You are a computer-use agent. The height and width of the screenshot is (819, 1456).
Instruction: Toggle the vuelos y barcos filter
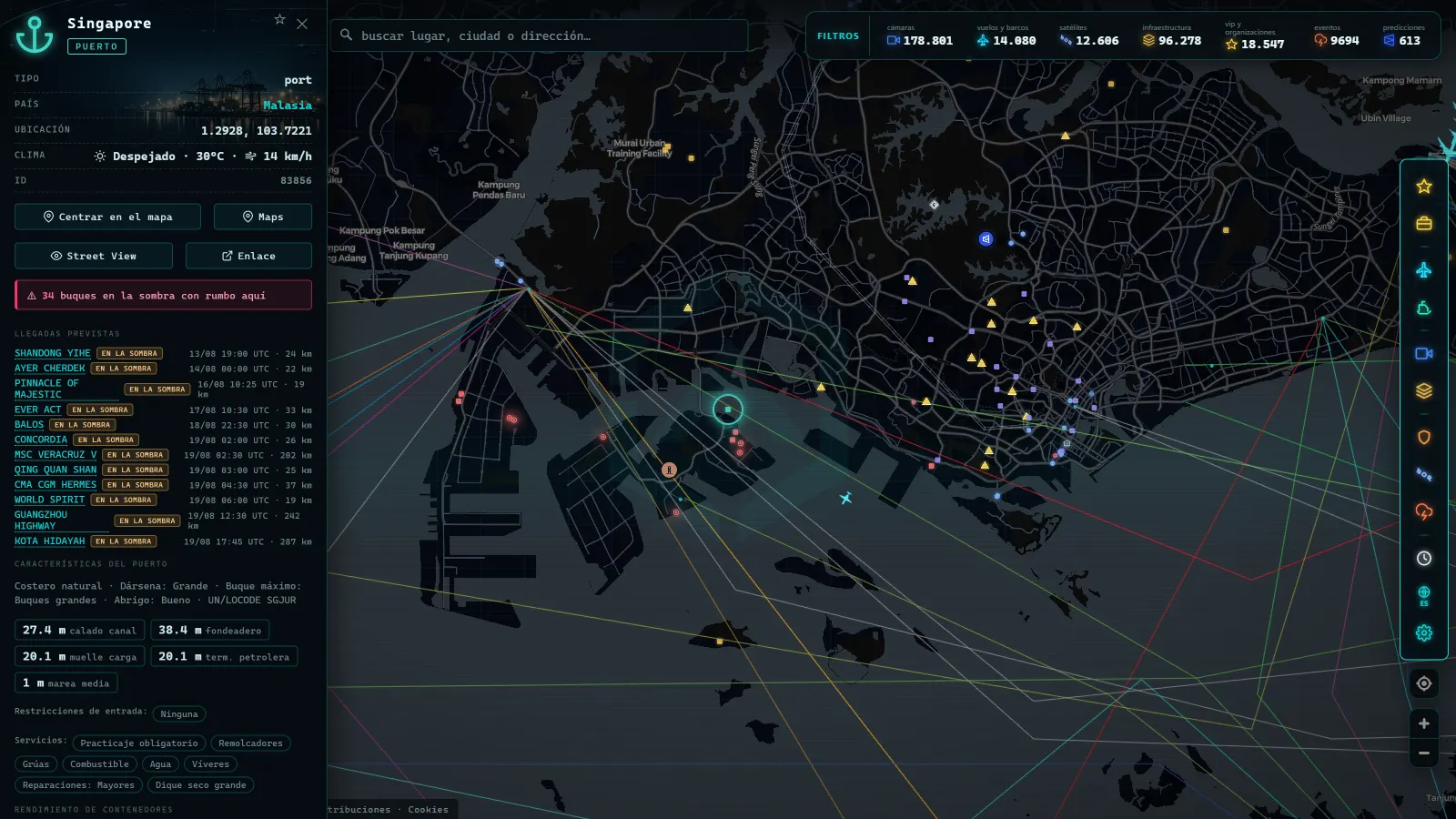point(1006,36)
